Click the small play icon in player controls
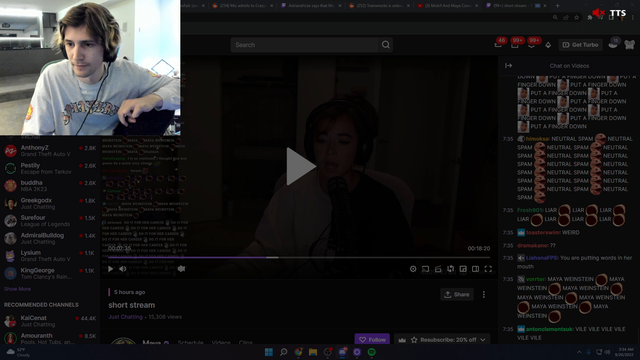 point(111,269)
